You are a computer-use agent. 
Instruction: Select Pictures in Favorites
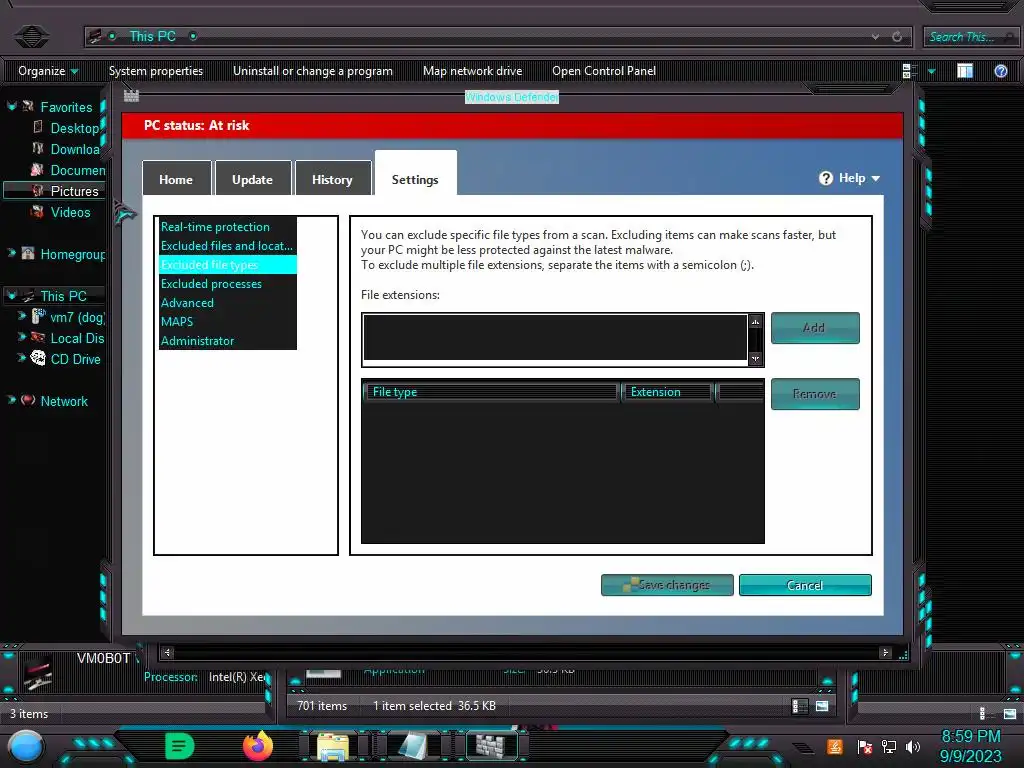74,191
